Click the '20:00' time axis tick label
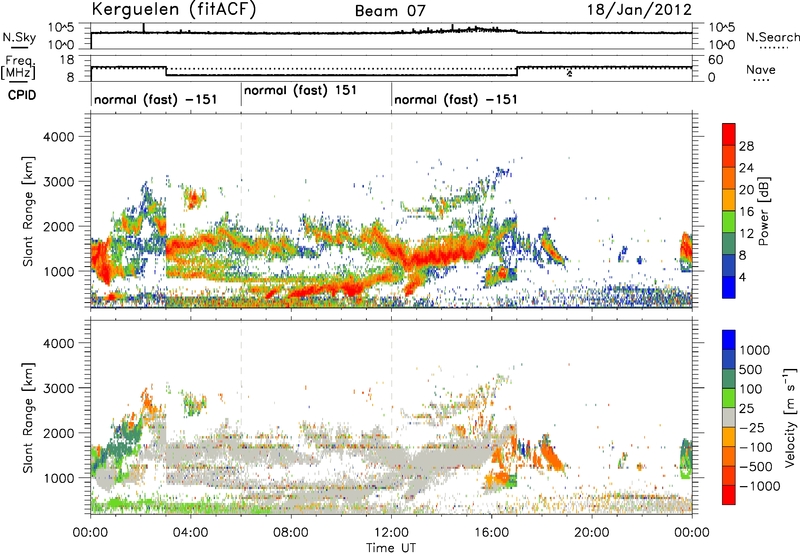The width and height of the screenshot is (800, 554). point(591,533)
